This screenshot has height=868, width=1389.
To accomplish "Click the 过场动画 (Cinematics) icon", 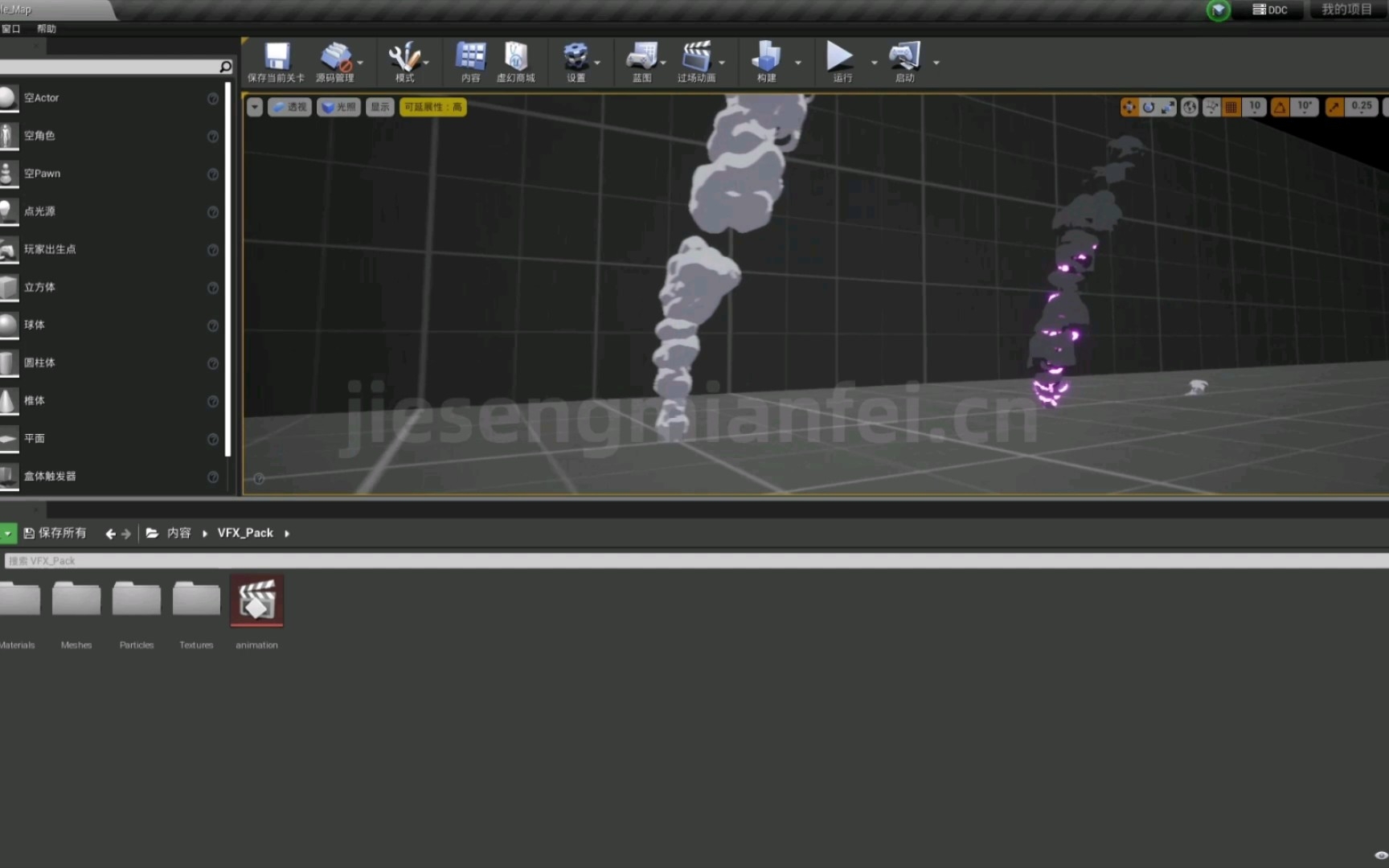I will click(x=695, y=61).
